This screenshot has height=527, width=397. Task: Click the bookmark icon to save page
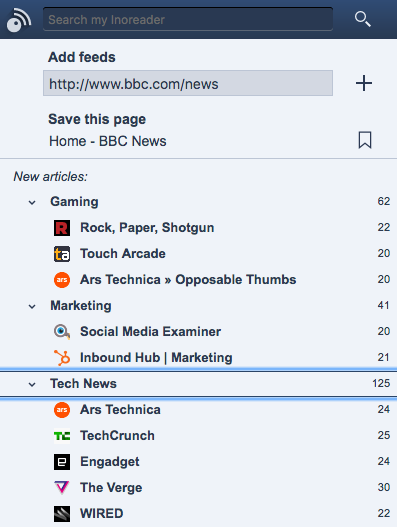pyautogui.click(x=365, y=140)
